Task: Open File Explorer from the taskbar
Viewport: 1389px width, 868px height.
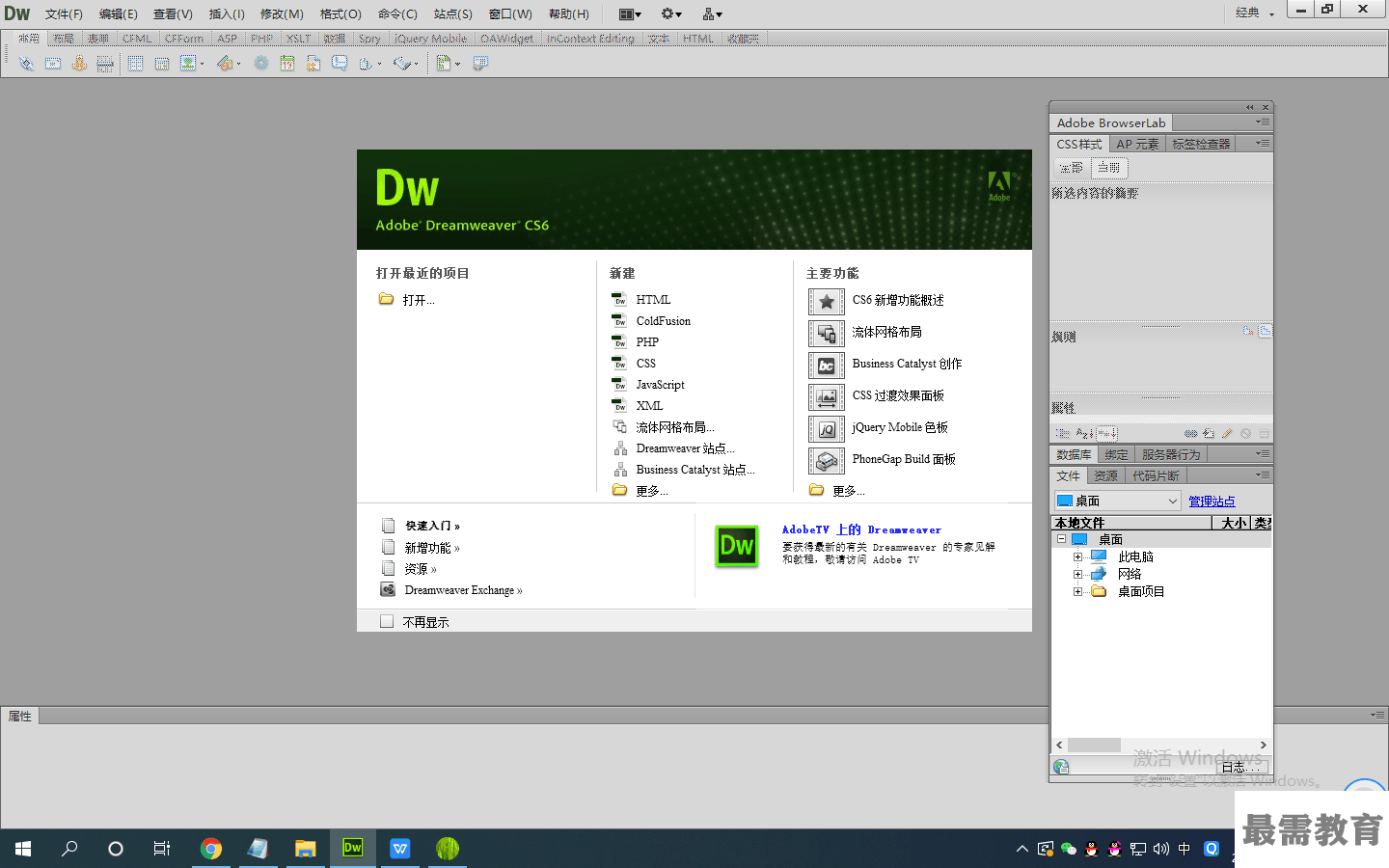Action: 306,849
